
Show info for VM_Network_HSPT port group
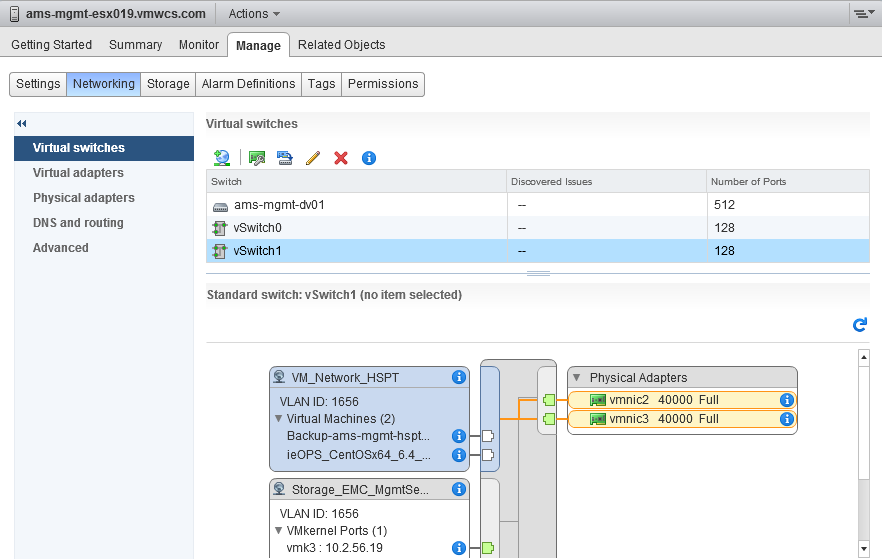click(459, 377)
